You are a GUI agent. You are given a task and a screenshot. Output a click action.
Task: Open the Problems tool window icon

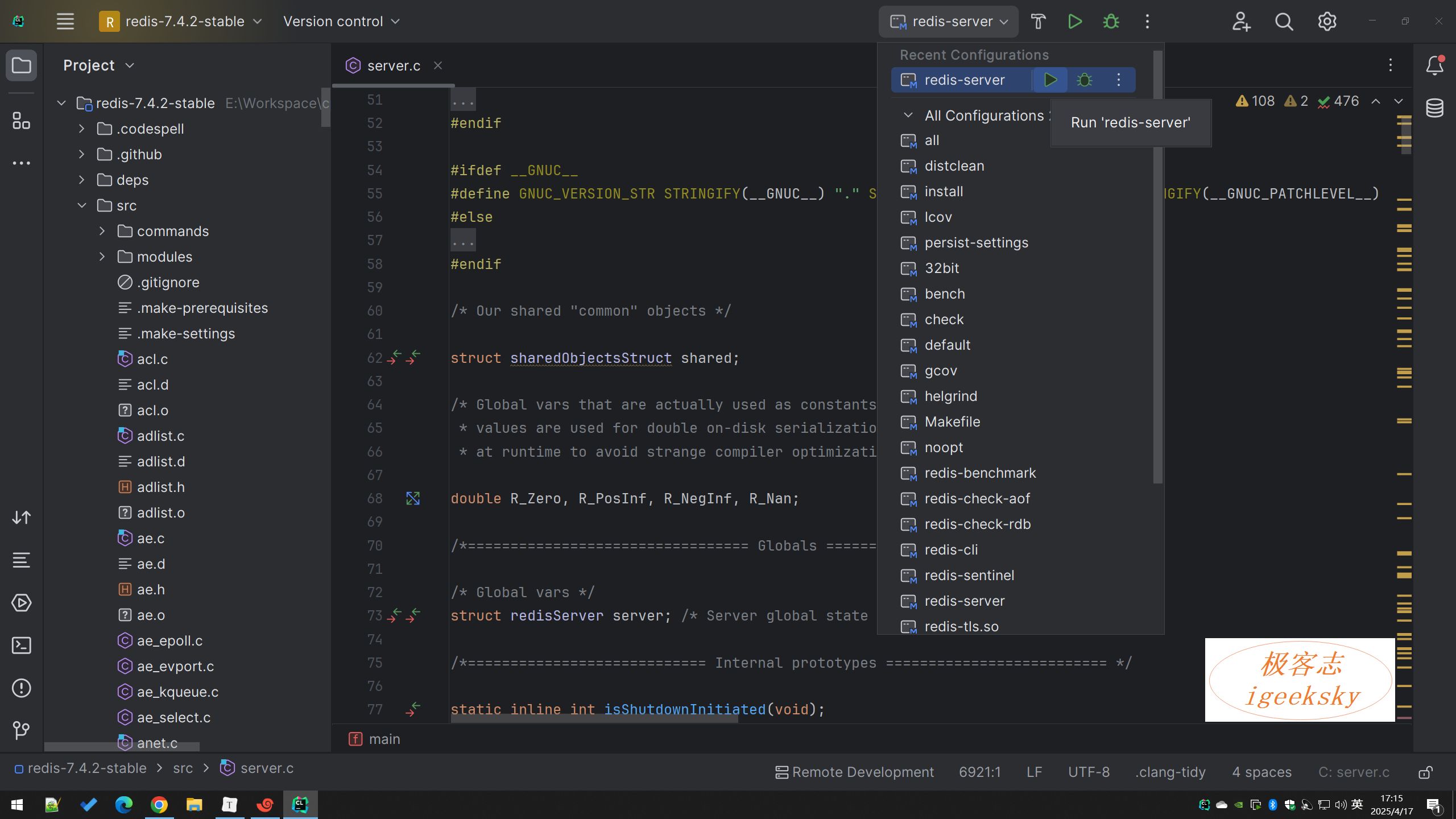click(x=21, y=688)
